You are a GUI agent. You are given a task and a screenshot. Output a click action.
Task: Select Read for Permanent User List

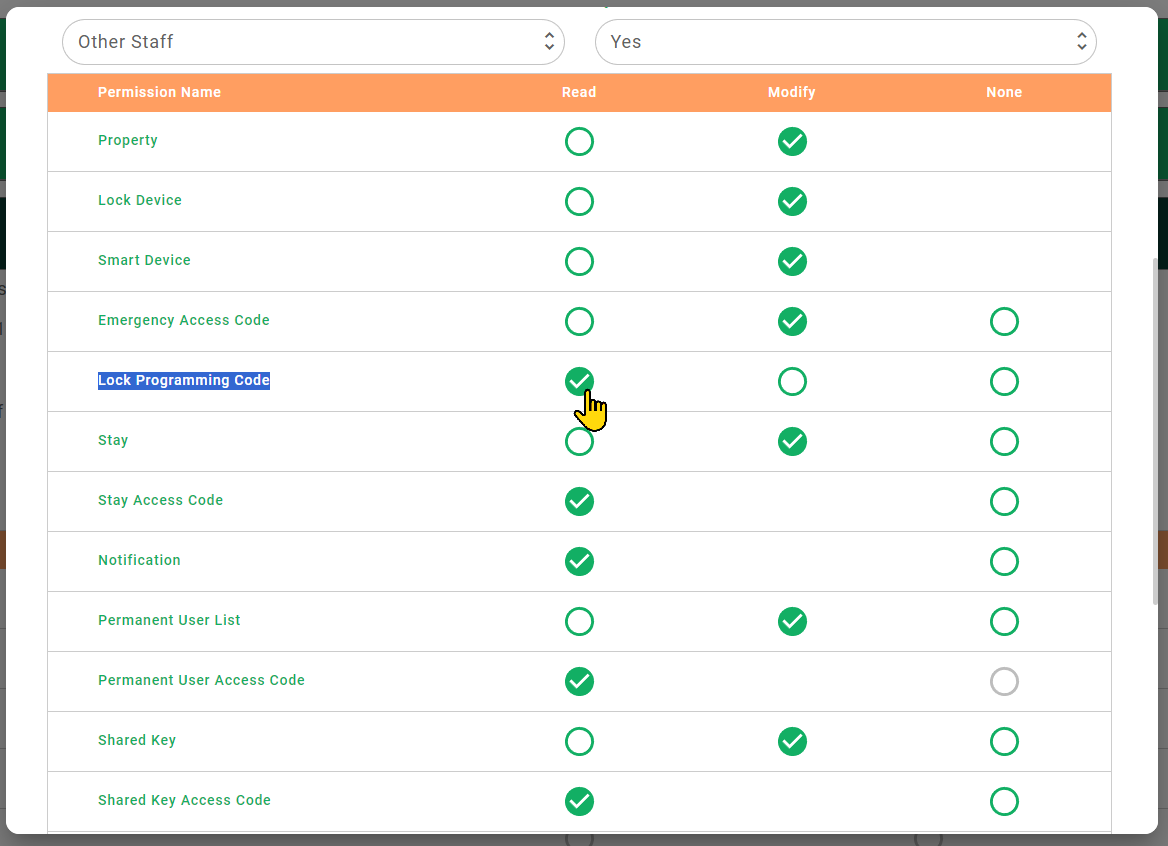(x=579, y=622)
